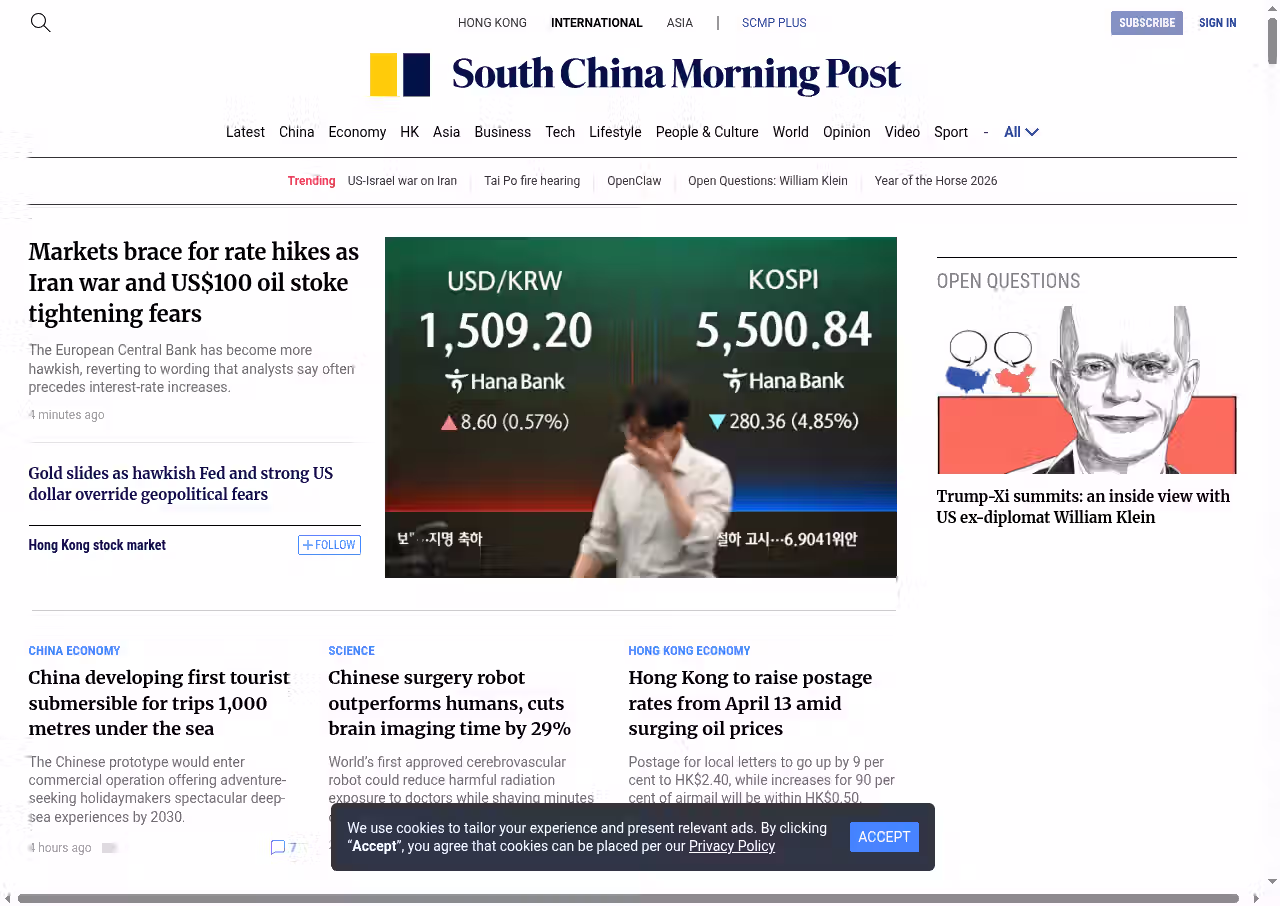Image resolution: width=1280 pixels, height=906 pixels.
Task: Open the Sign In link
Action: click(x=1217, y=22)
